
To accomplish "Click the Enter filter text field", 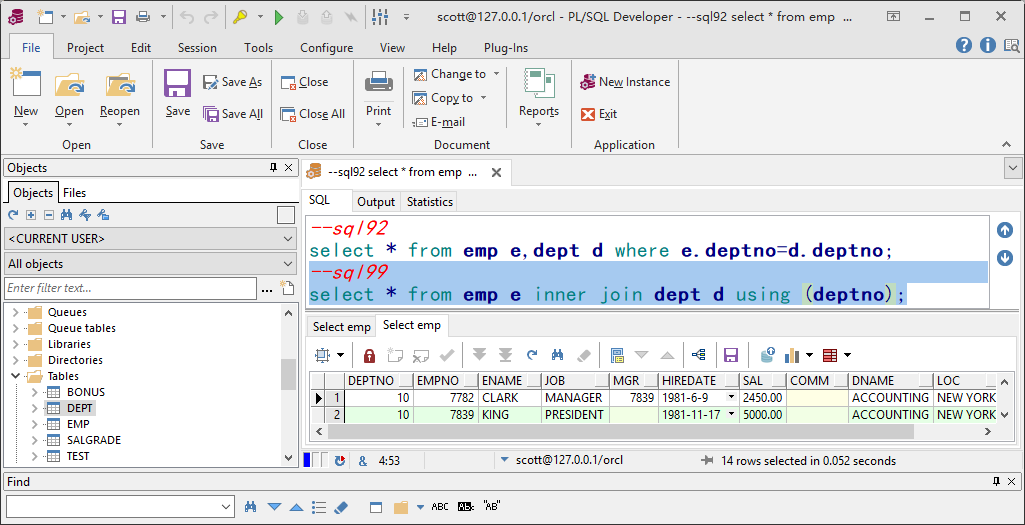I will (131, 288).
